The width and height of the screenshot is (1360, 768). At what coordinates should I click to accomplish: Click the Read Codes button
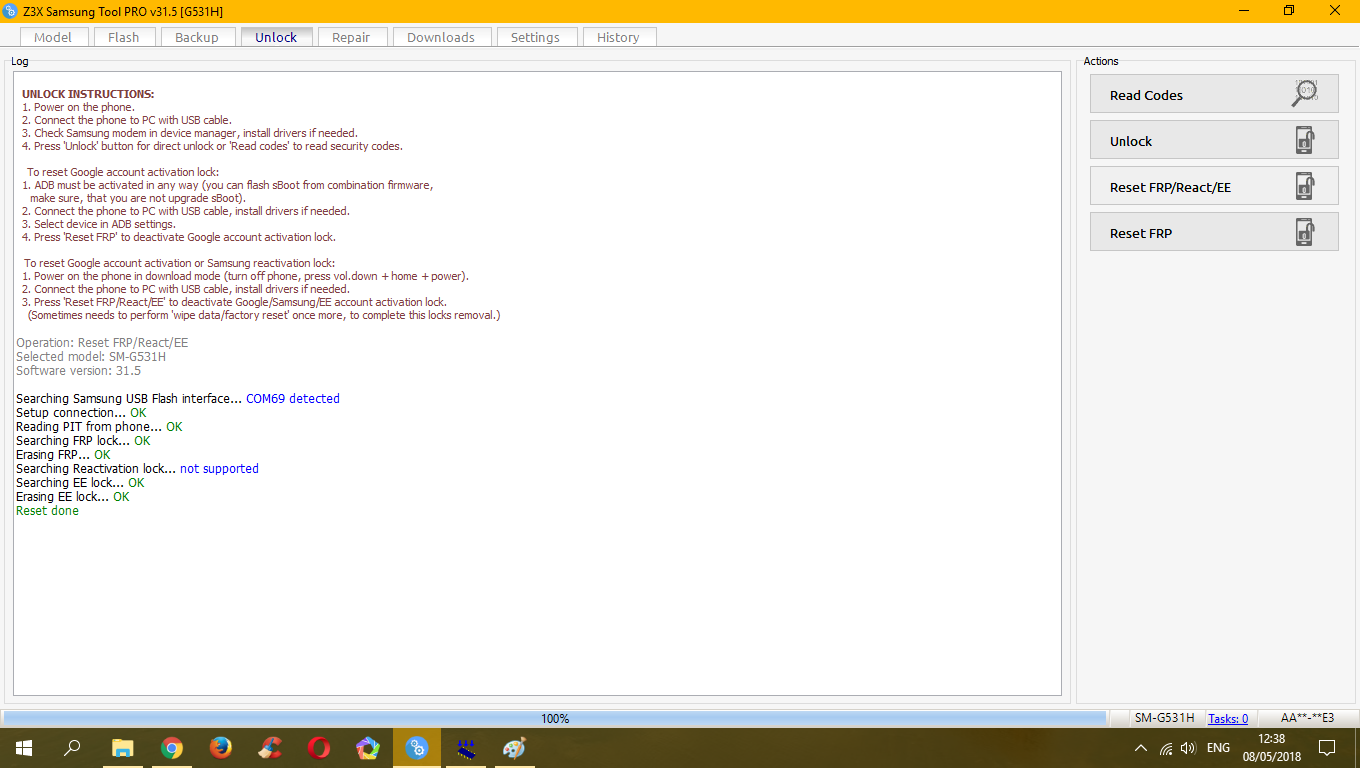tap(1214, 94)
